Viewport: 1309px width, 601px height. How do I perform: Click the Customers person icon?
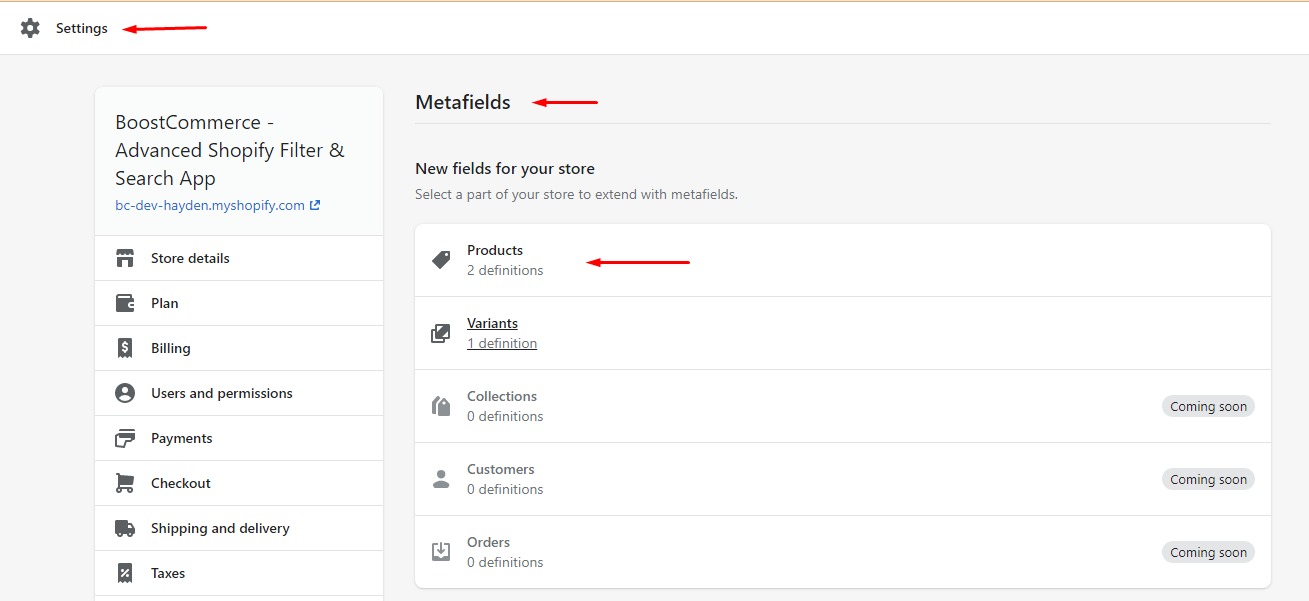(440, 478)
